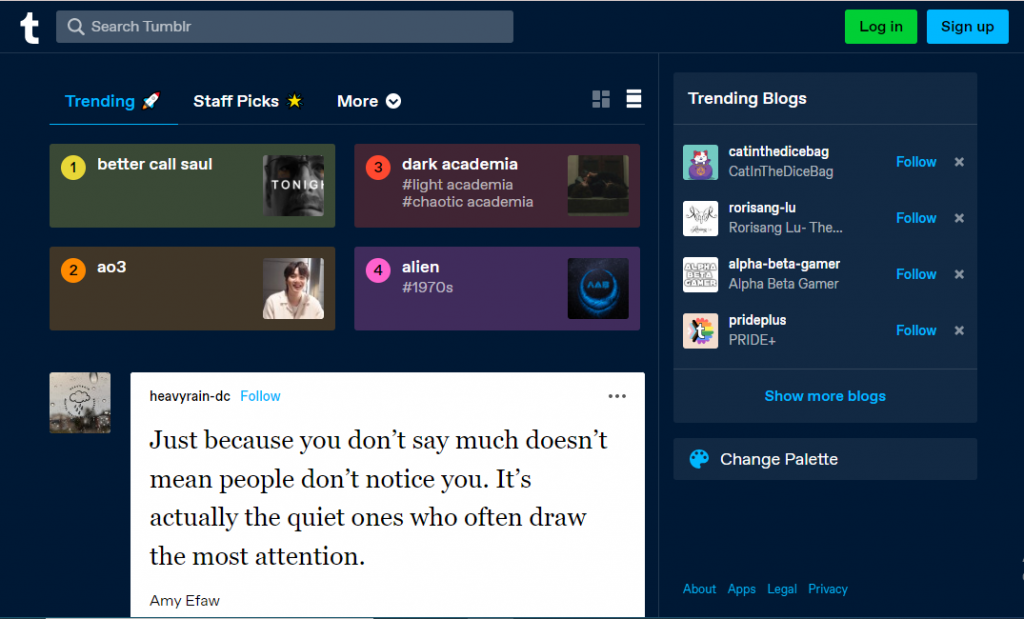Open alien trend thumbnail image
This screenshot has height=619, width=1024.
point(598,289)
